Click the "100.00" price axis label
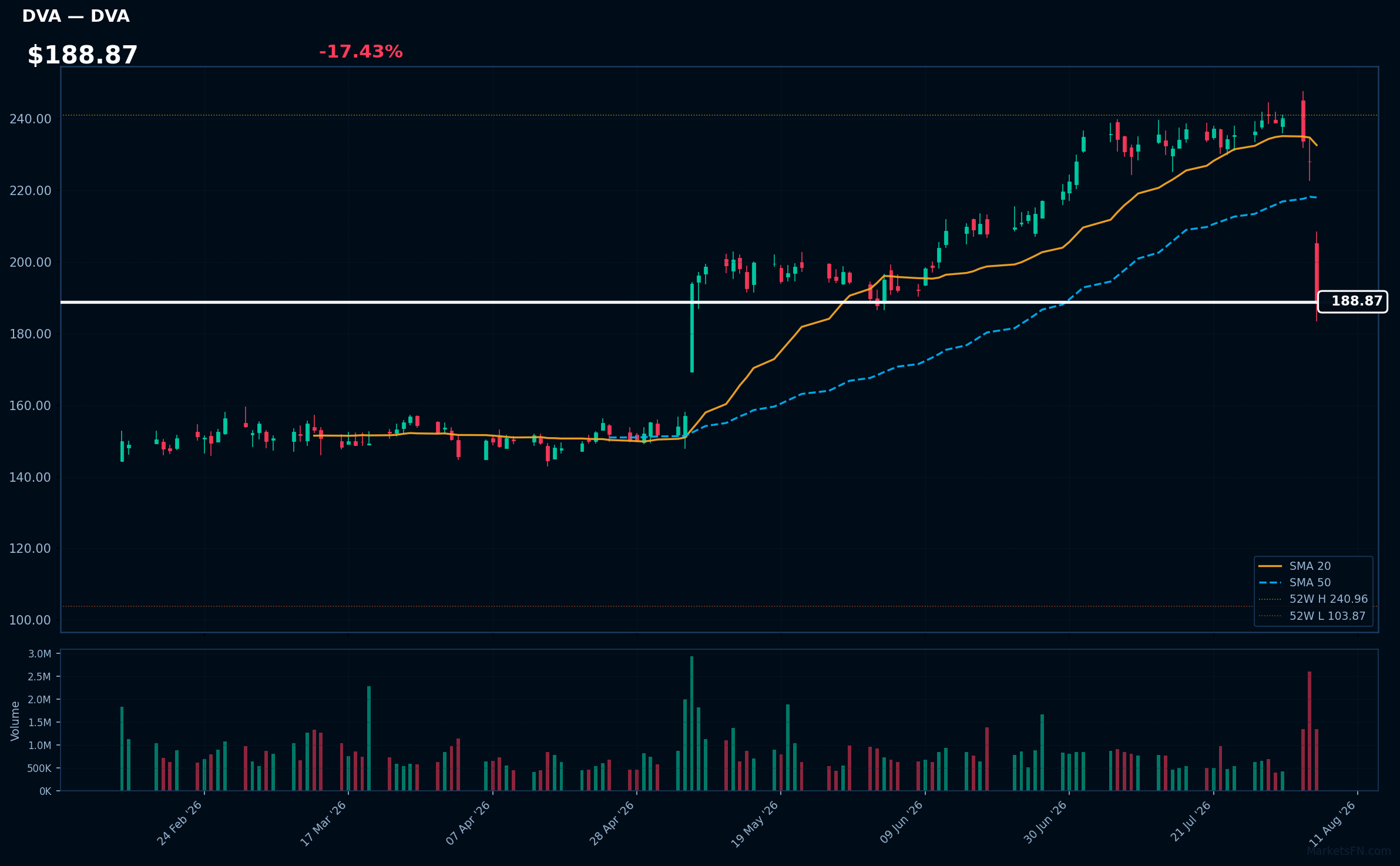The image size is (1400, 866). click(x=31, y=620)
